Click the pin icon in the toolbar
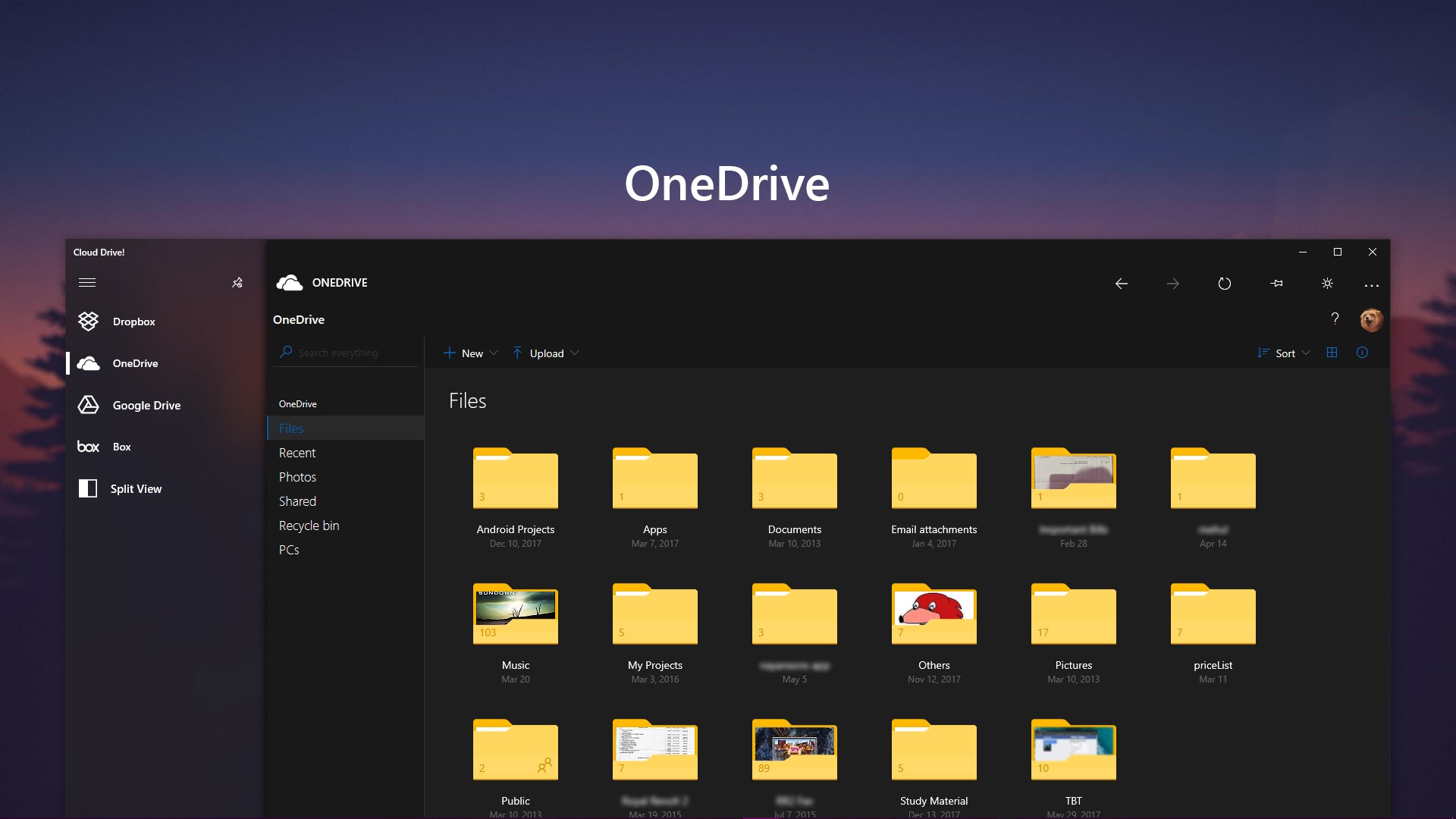This screenshot has height=819, width=1456. point(1276,284)
